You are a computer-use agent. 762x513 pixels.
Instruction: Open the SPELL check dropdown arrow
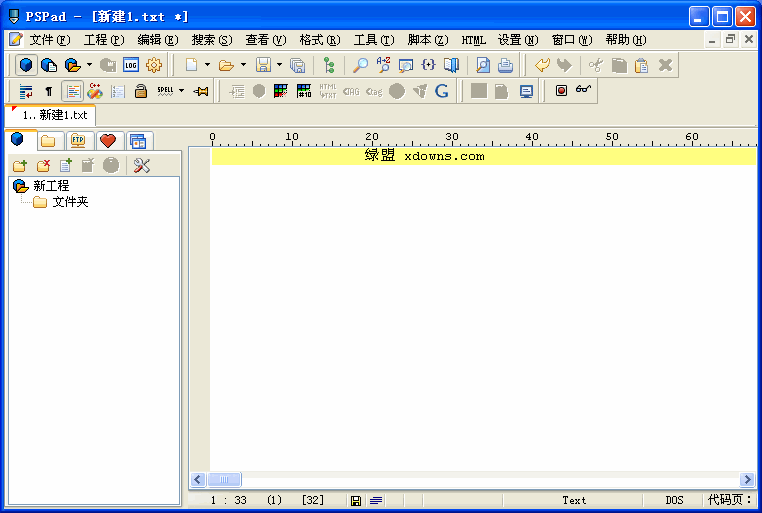click(181, 91)
